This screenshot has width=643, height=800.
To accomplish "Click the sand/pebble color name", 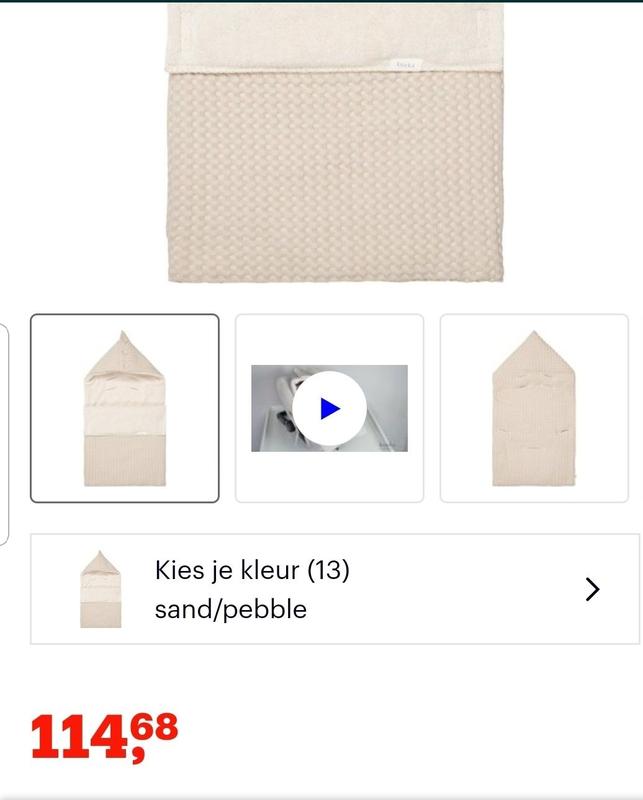I will click(230, 609).
